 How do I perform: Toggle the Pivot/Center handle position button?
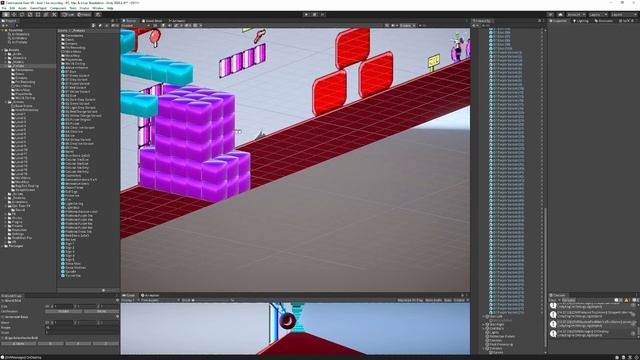point(68,14)
